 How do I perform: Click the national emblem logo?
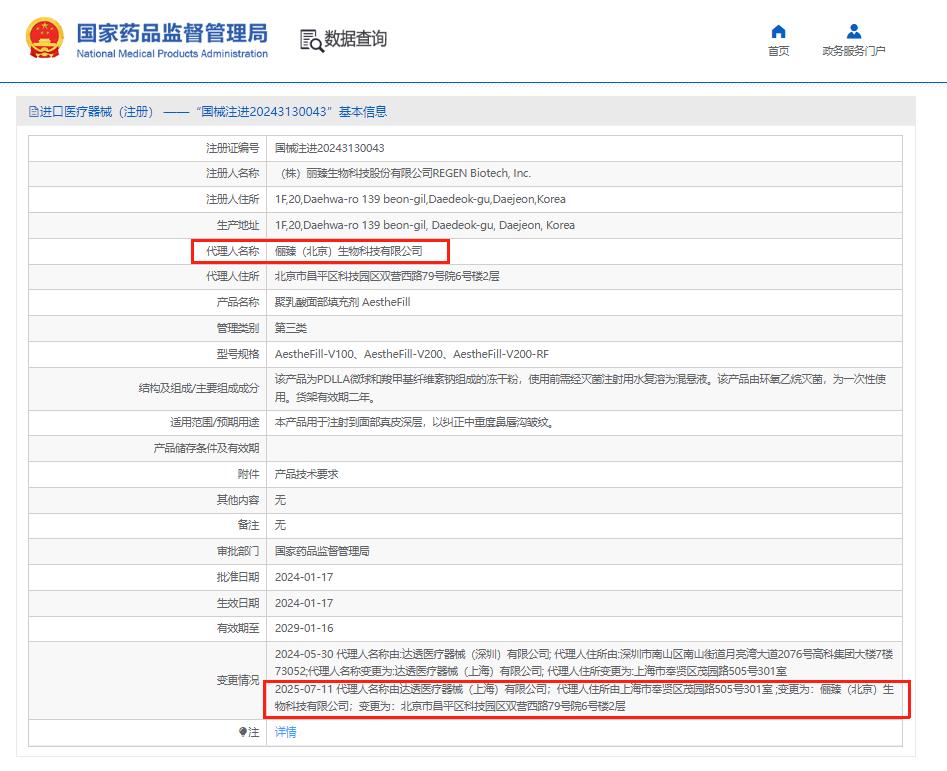click(44, 38)
